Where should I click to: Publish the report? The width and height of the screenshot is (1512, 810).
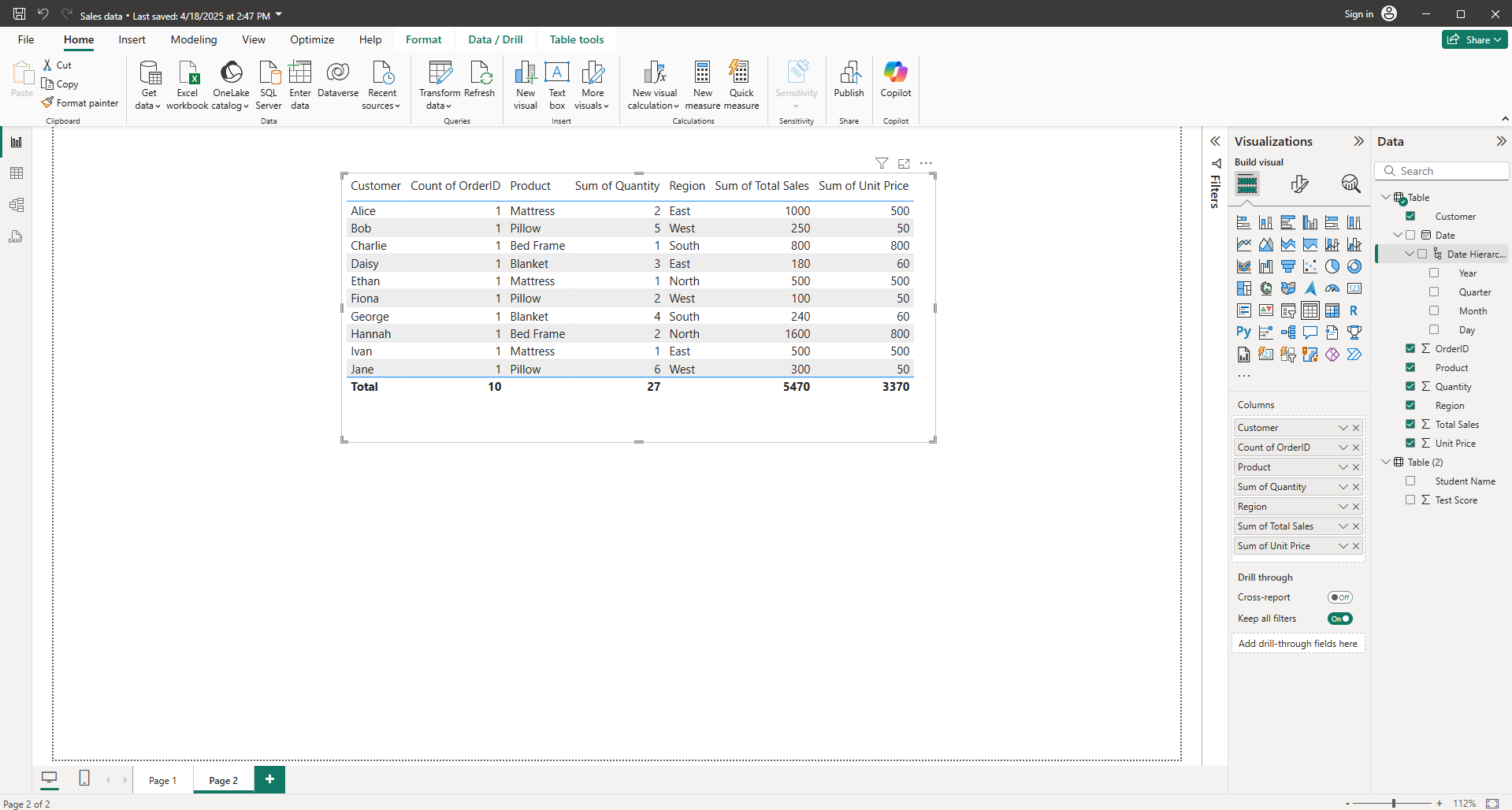tap(849, 80)
